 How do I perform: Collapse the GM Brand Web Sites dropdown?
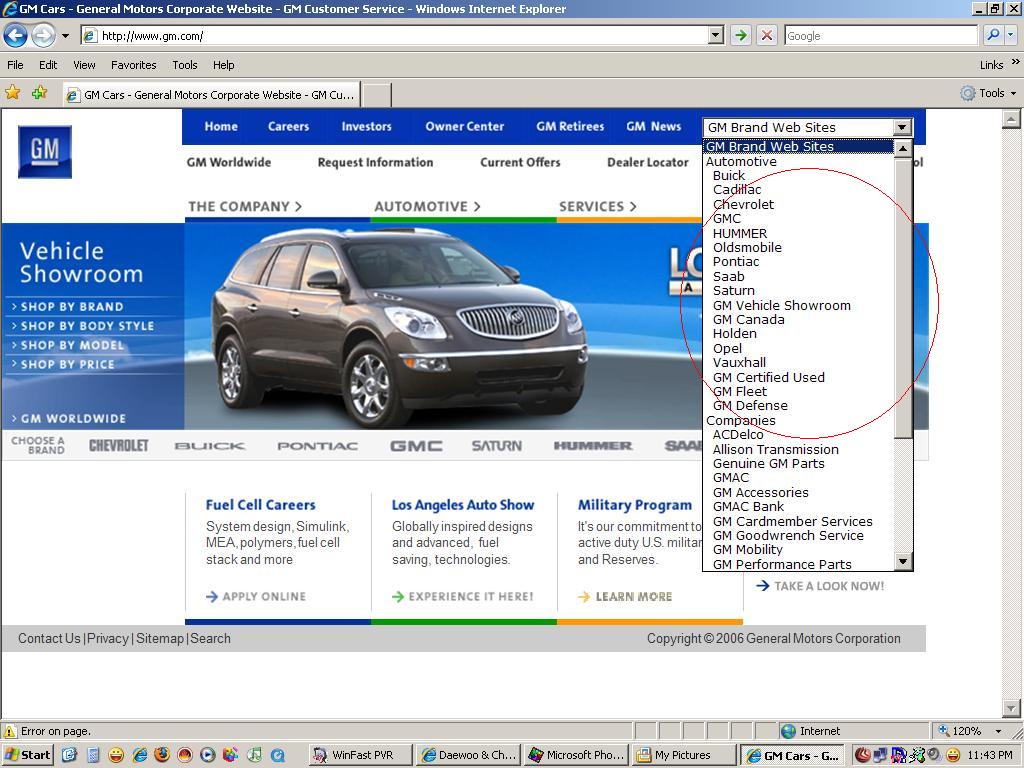(902, 127)
